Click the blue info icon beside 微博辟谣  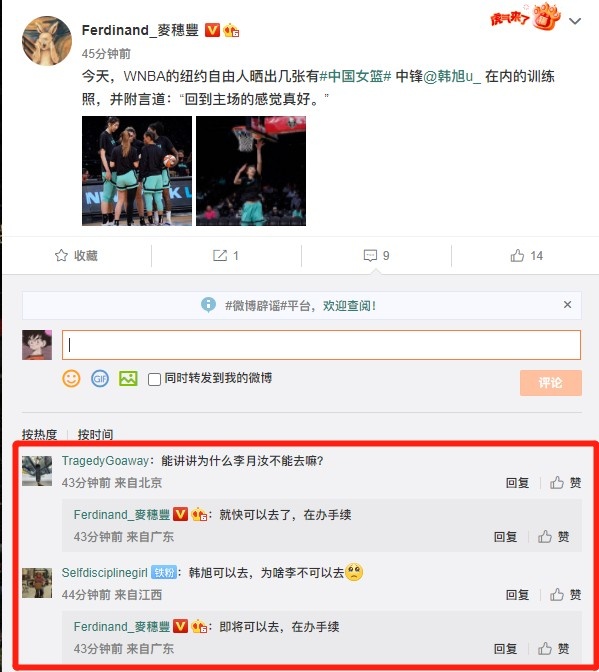pos(208,305)
